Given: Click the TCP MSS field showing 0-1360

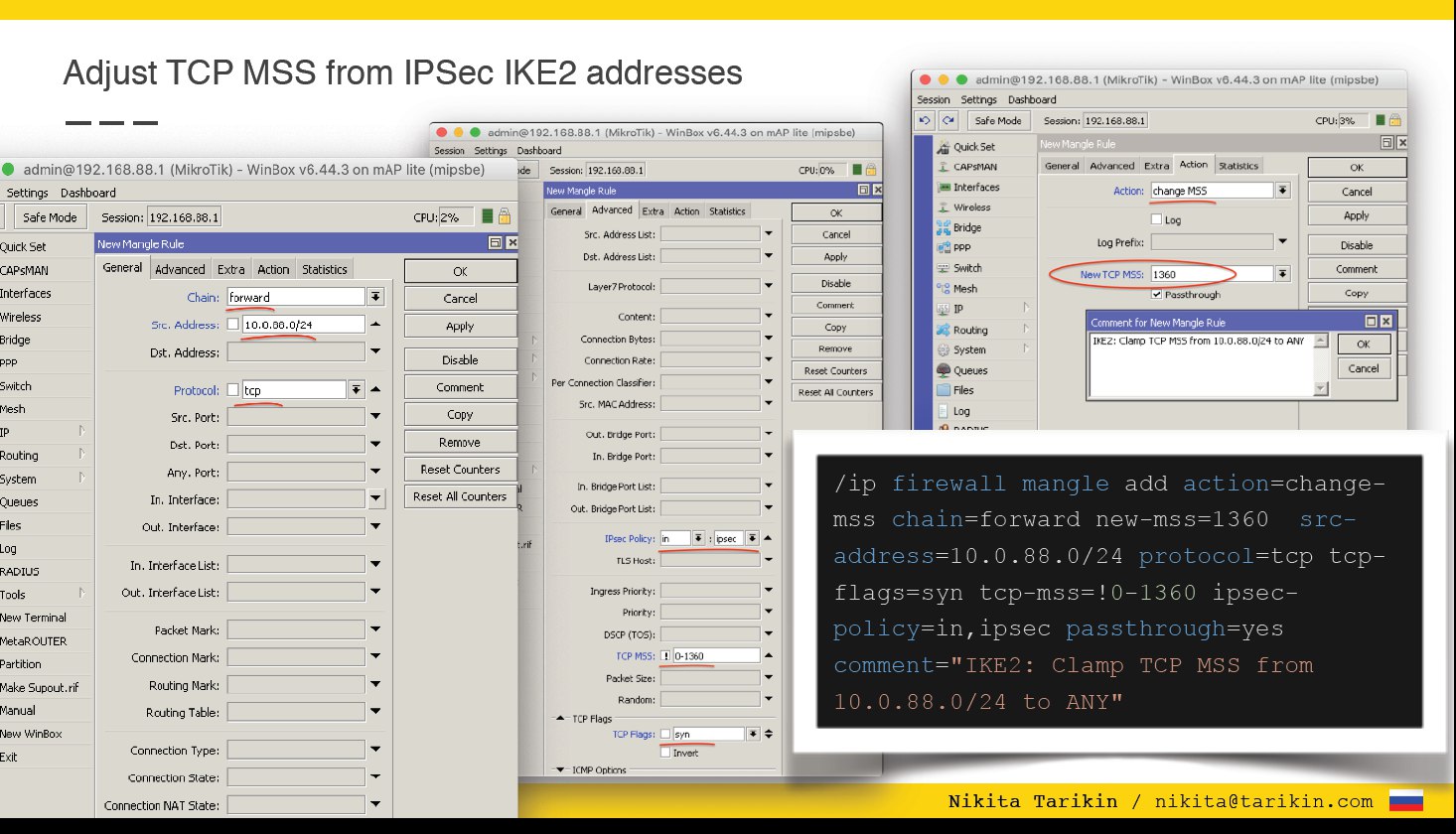Looking at the screenshot, I should 716,655.
